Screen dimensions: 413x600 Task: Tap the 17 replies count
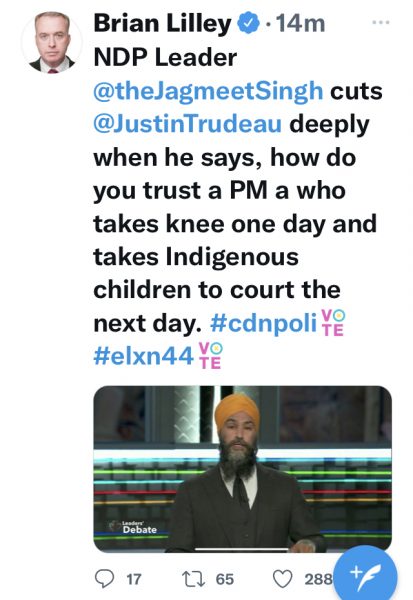coord(134,579)
